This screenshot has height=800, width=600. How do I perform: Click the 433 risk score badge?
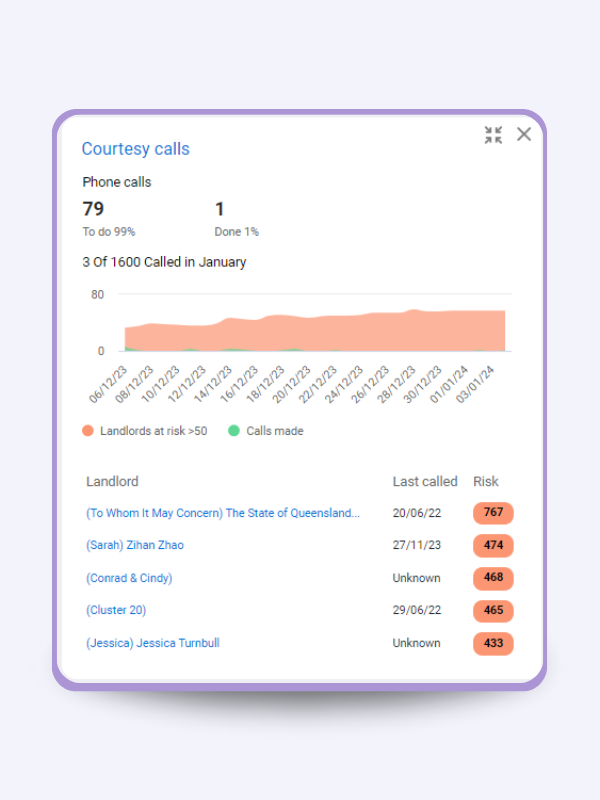tap(493, 643)
